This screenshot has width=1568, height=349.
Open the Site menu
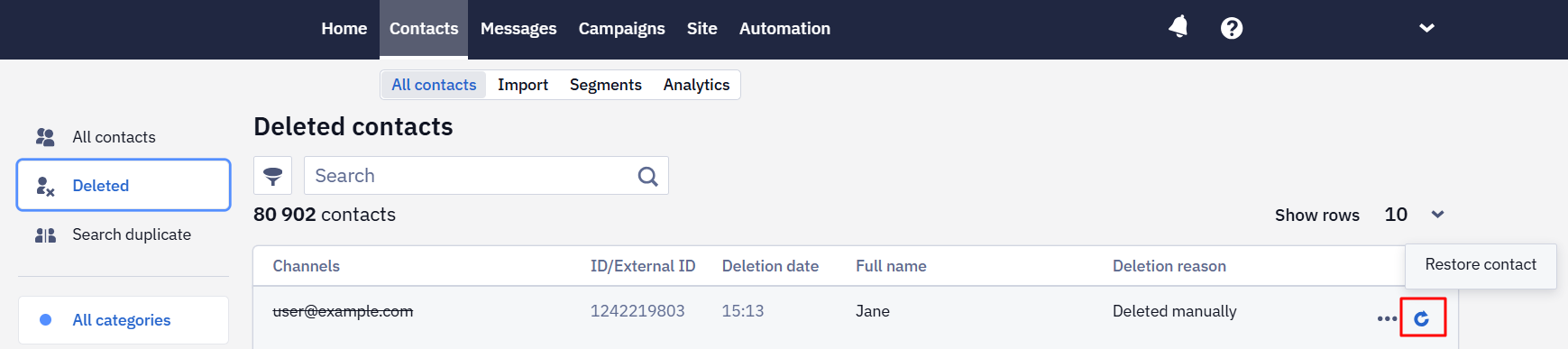coord(702,29)
